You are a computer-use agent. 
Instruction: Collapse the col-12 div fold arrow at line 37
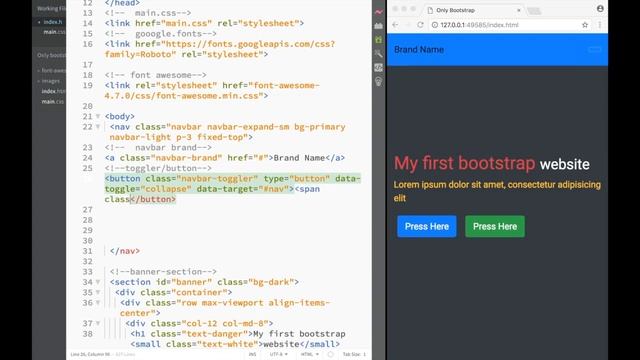point(98,324)
